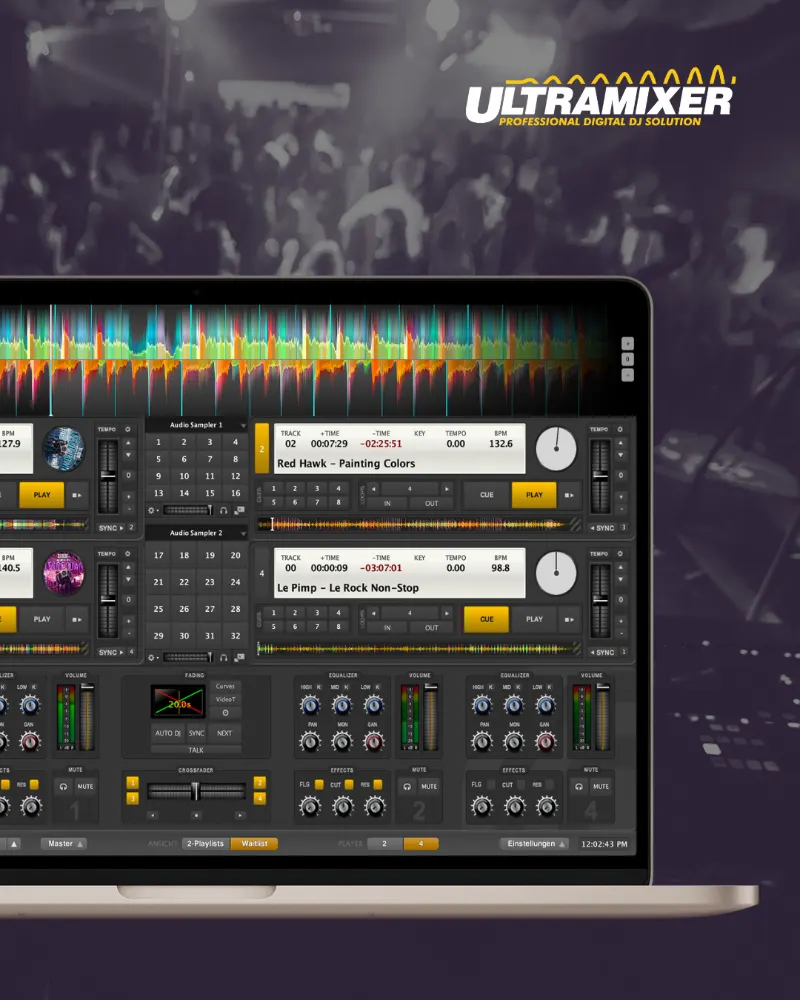Image resolution: width=800 pixels, height=1000 pixels.
Task: Enable the FLG effect on player 4
Action: pyautogui.click(x=491, y=784)
